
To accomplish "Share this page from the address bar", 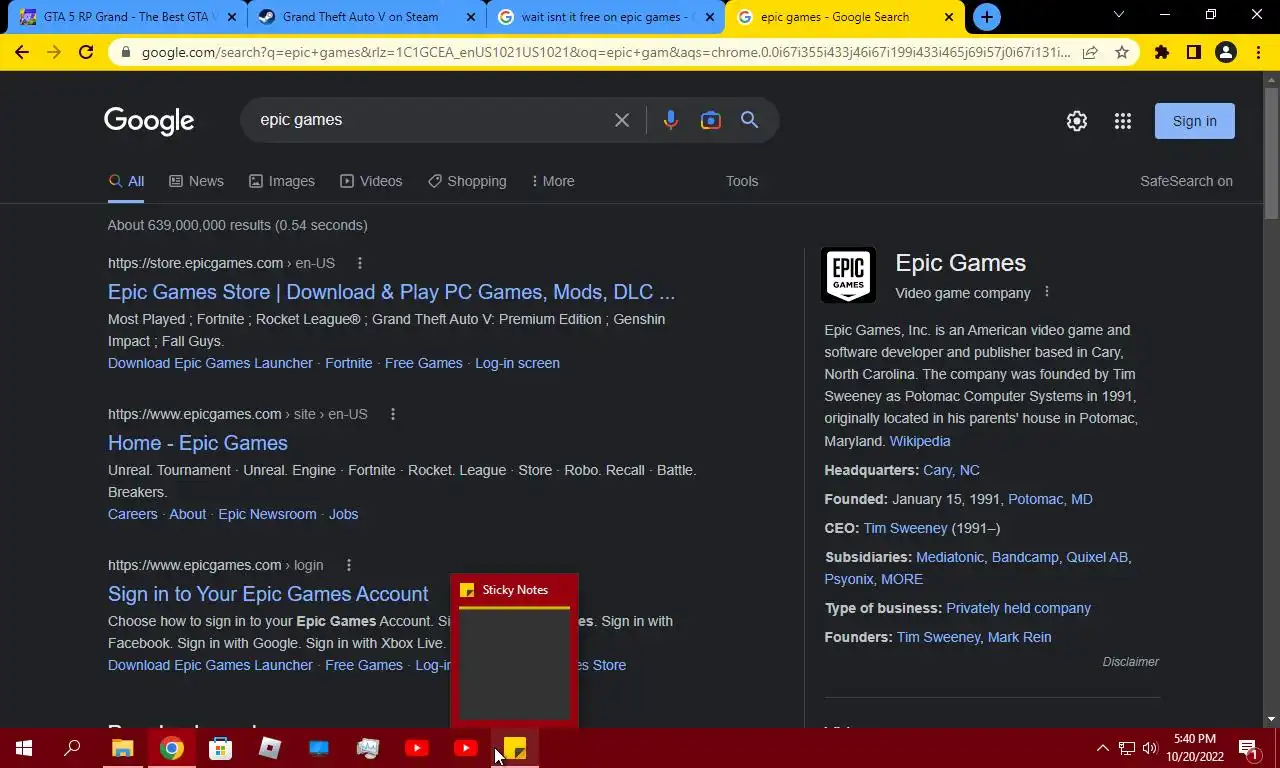I will coord(1090,52).
